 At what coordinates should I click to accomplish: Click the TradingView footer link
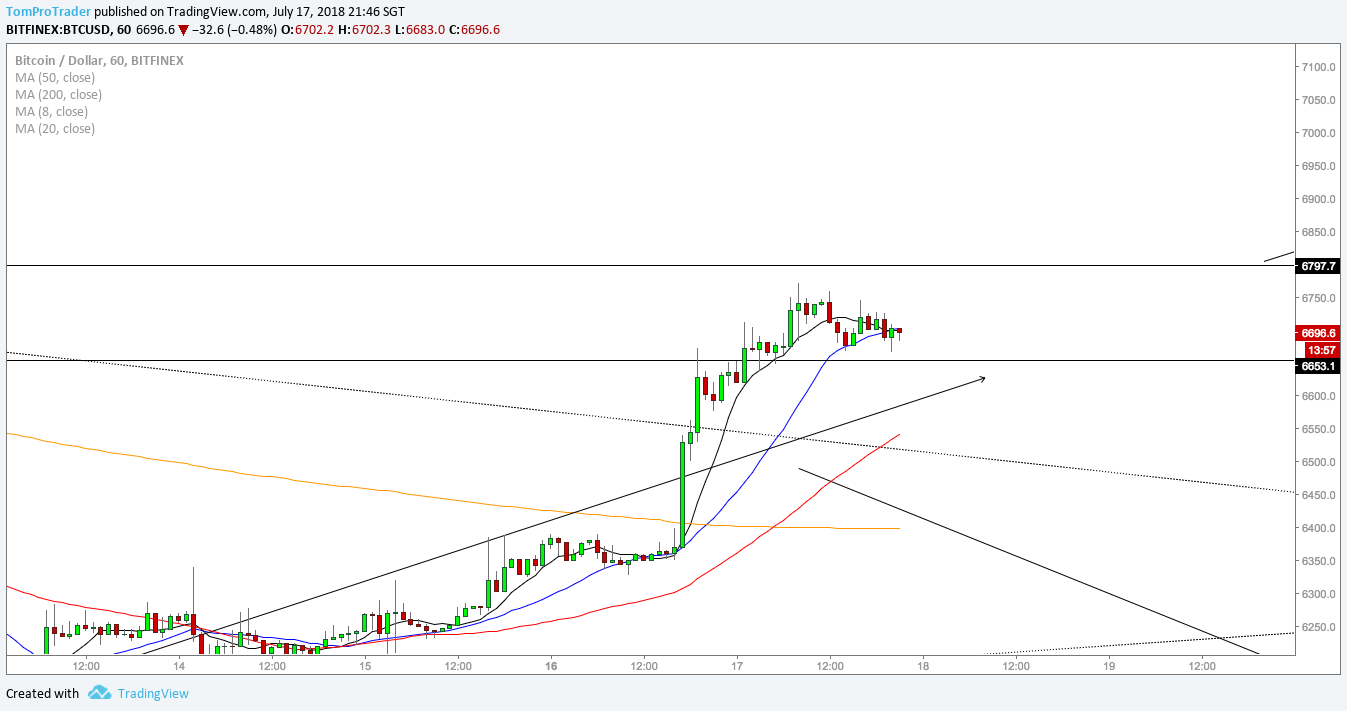coord(153,693)
